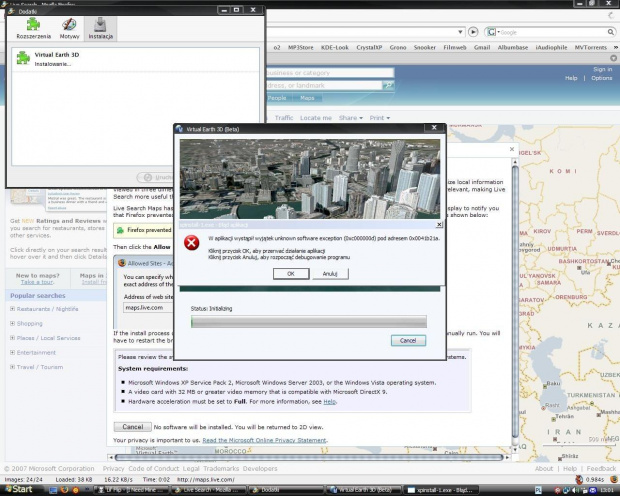
Task: Open Microsoft Online Privacy Statement link
Action: point(265,440)
